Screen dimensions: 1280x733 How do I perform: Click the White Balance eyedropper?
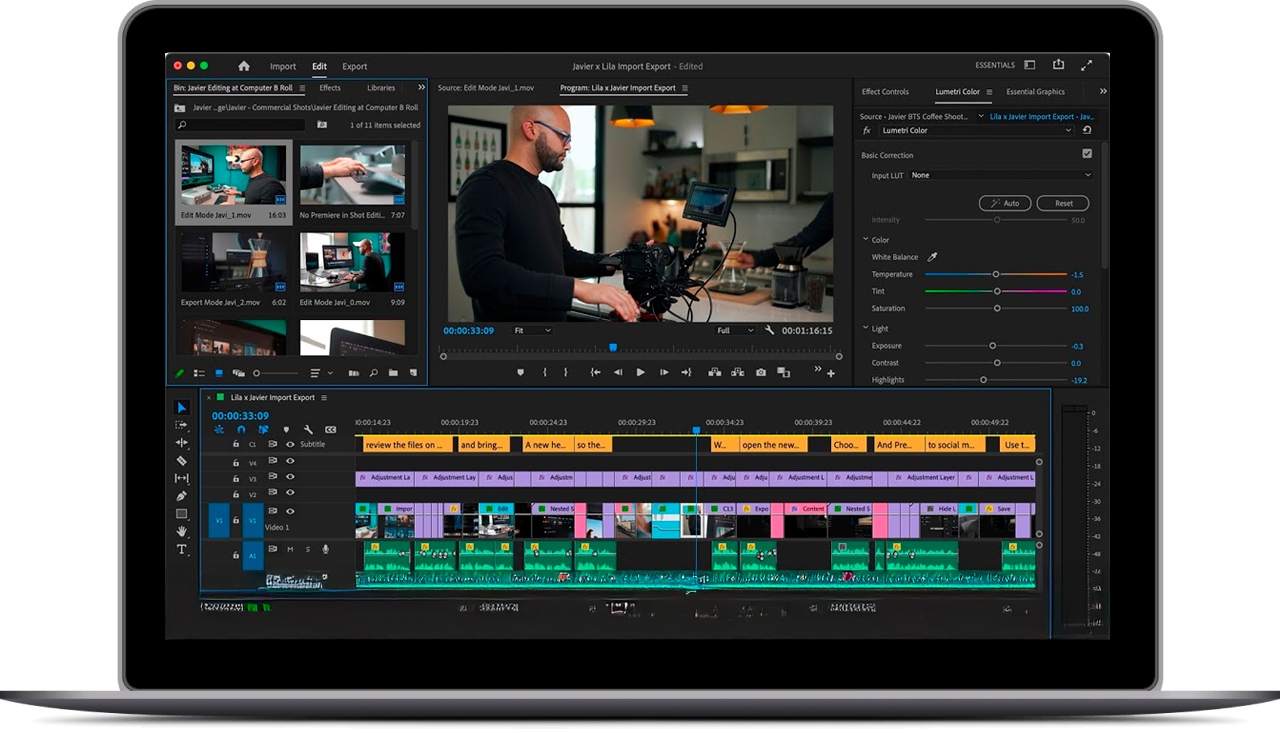pos(932,257)
